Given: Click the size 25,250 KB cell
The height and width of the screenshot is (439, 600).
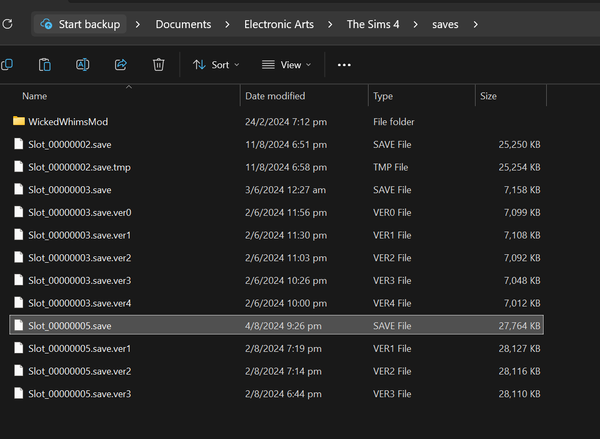Looking at the screenshot, I should 519,144.
